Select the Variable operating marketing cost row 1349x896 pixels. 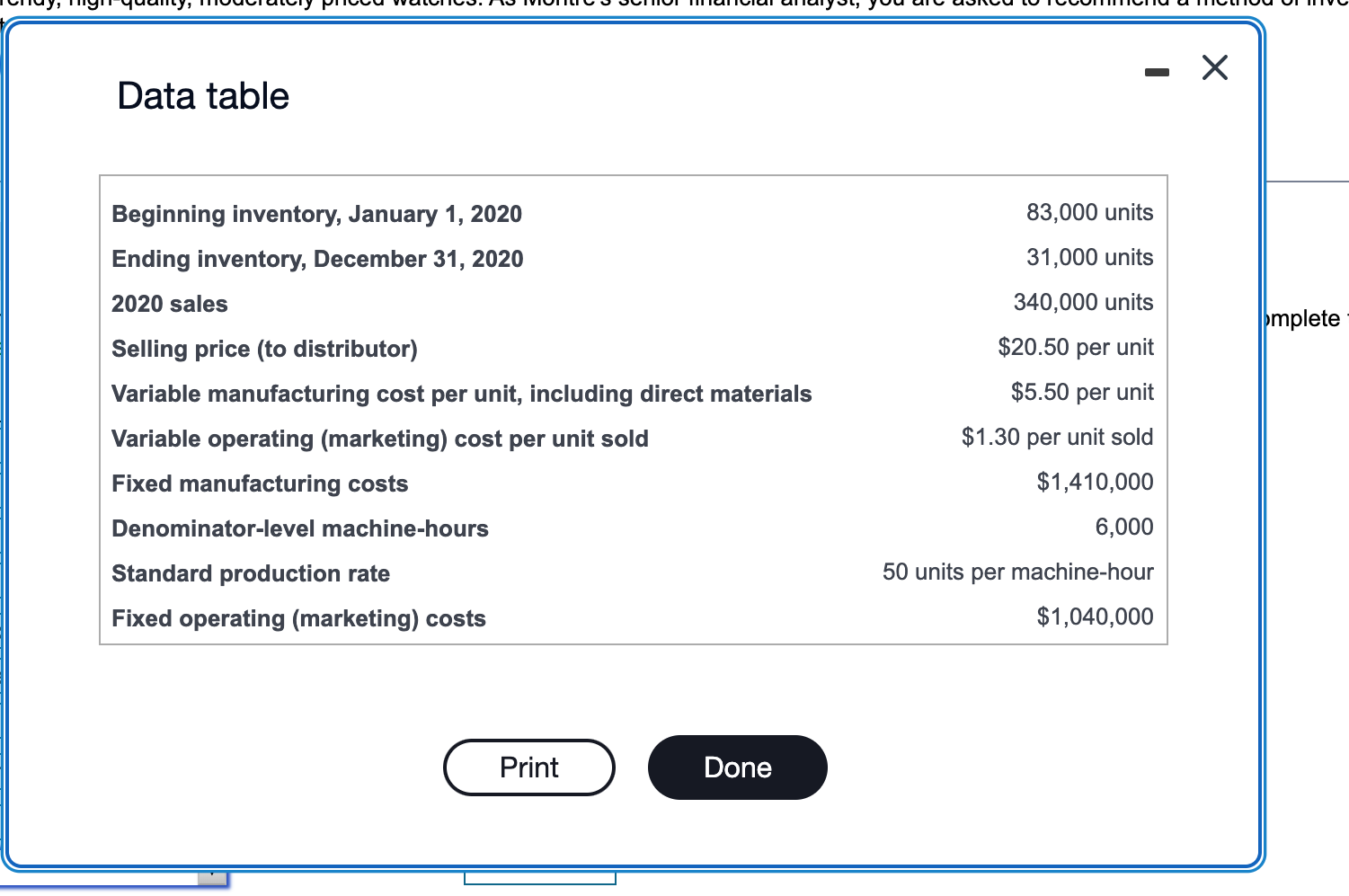tap(379, 439)
